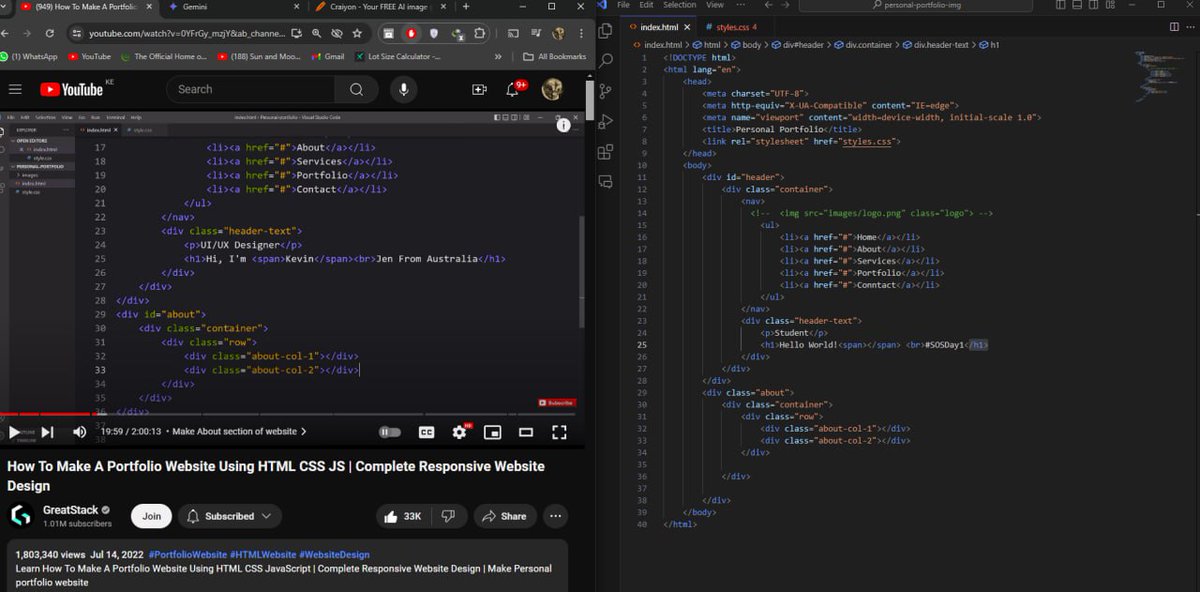Mute the YouTube video volume

click(80, 432)
